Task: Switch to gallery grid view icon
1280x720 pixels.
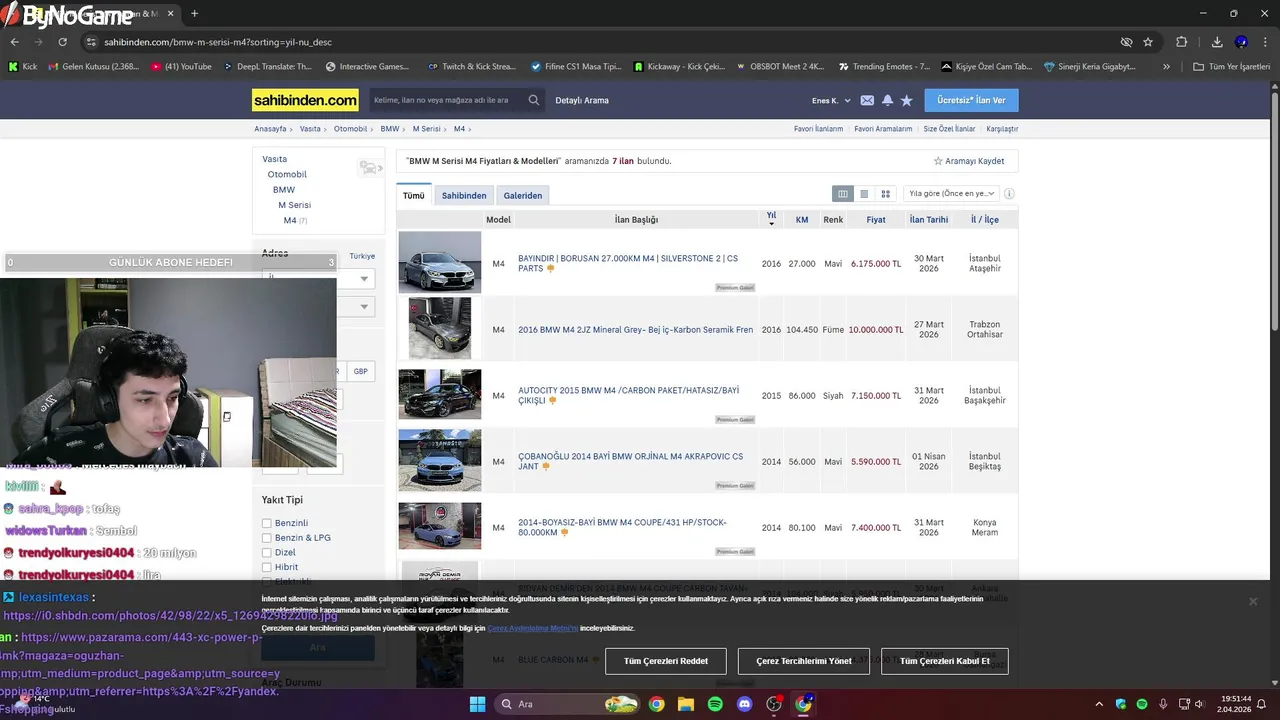Action: 885,194
